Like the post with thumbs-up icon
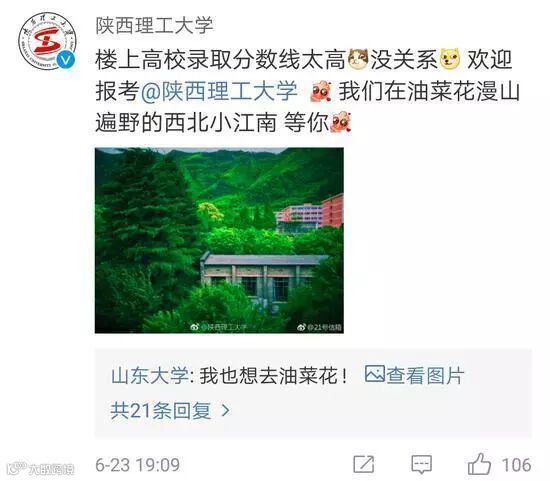 (479, 464)
